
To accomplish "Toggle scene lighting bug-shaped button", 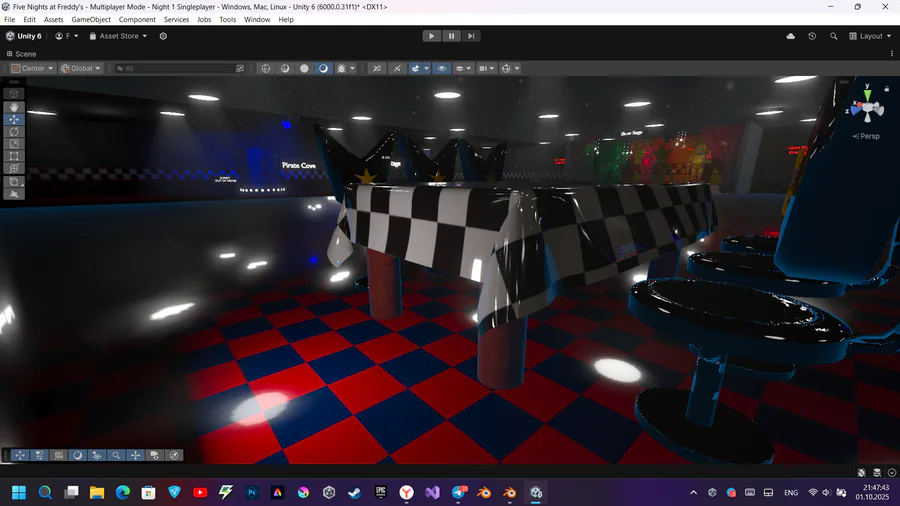I will (342, 68).
